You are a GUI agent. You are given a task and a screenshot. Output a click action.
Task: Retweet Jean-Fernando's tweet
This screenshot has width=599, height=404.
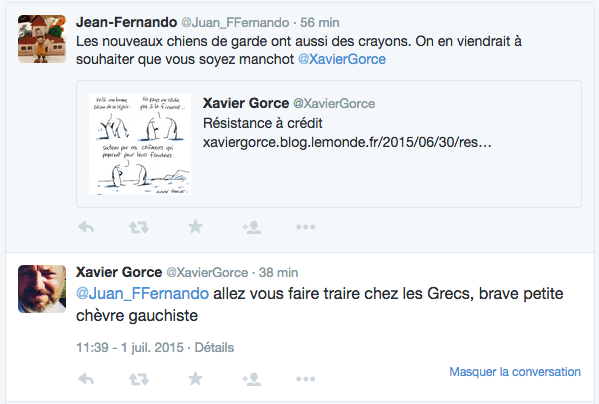pyautogui.click(x=139, y=227)
